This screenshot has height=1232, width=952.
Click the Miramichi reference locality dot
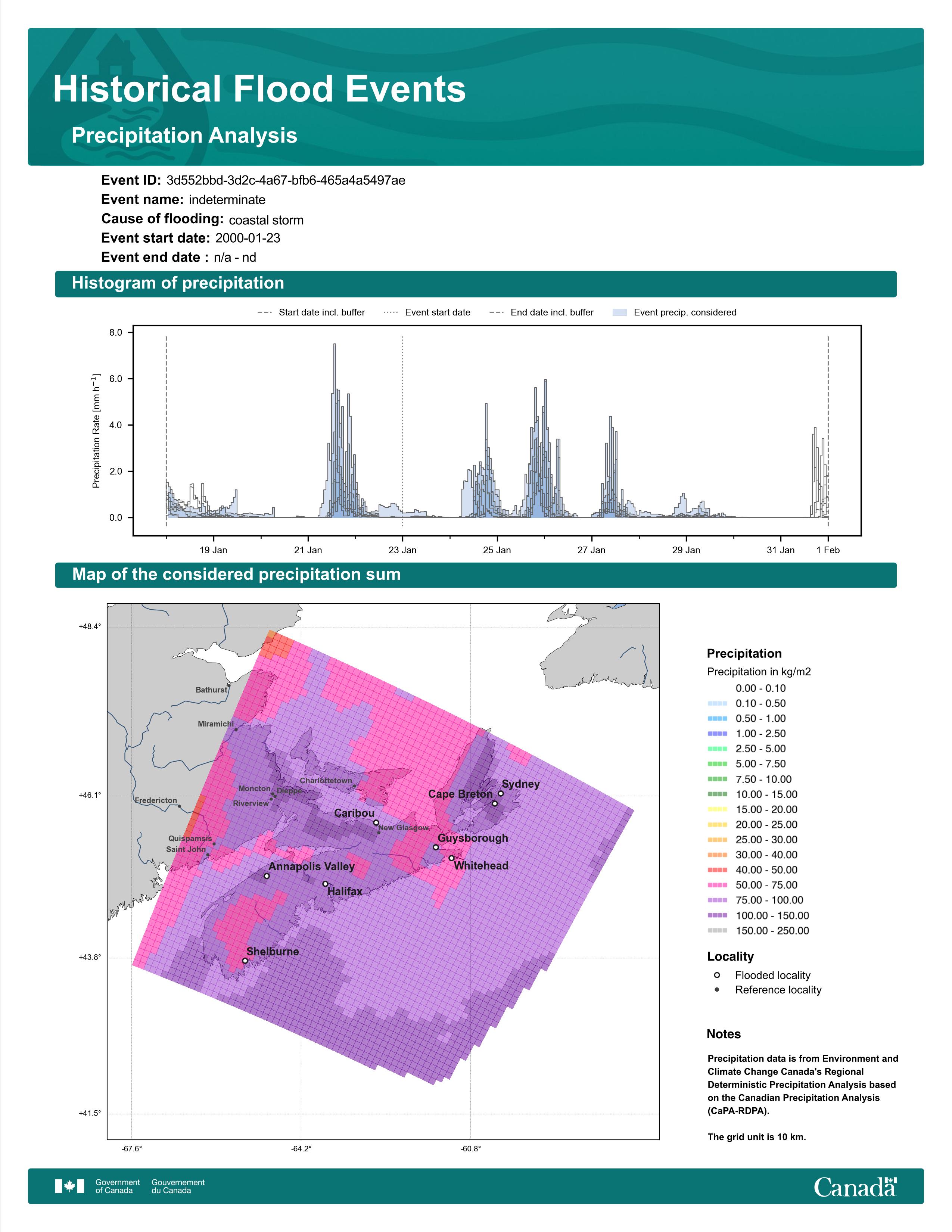[x=236, y=730]
